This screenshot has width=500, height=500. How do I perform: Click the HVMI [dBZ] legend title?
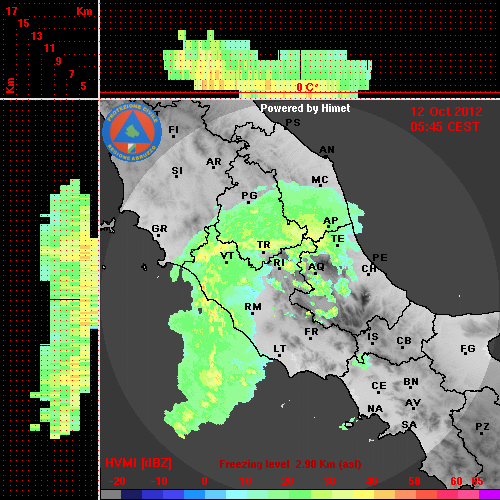click(x=138, y=463)
